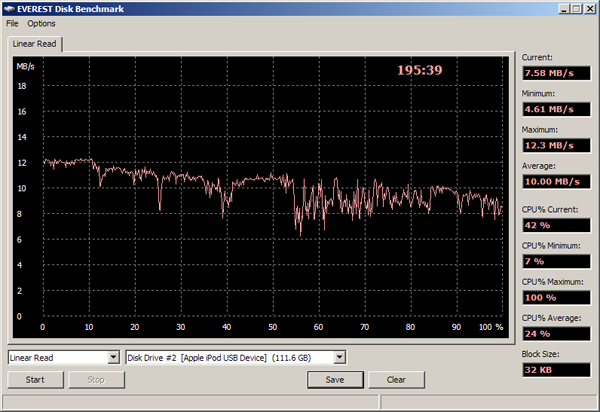This screenshot has height=412, width=600.
Task: Click the Block Size: label
Action: point(540,354)
